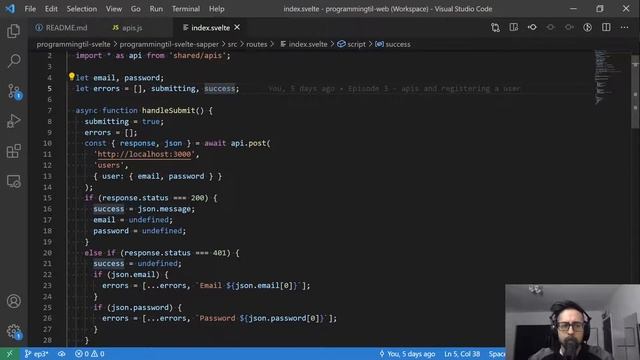
Task: Click 'programmingtil-svelte' in breadcrumb
Action: point(73,44)
